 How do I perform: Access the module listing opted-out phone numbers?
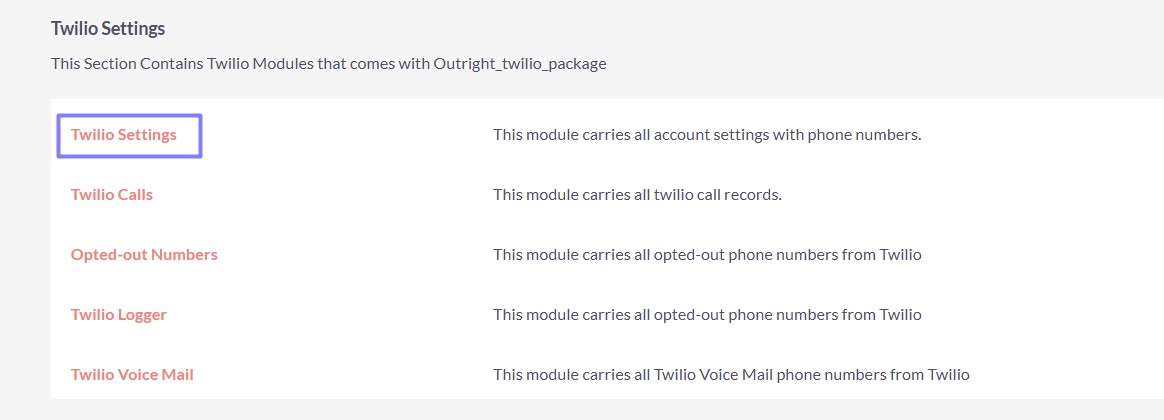click(x=144, y=255)
